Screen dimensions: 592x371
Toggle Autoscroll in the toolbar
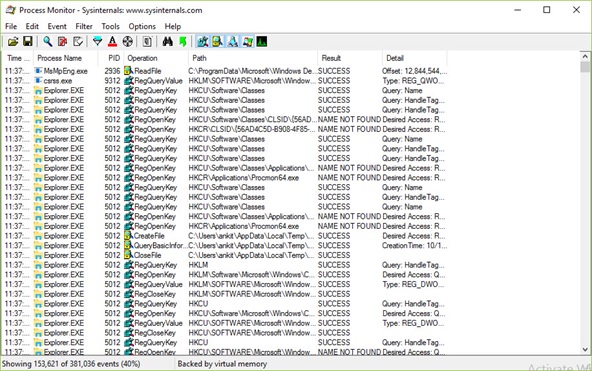pyautogui.click(x=63, y=42)
